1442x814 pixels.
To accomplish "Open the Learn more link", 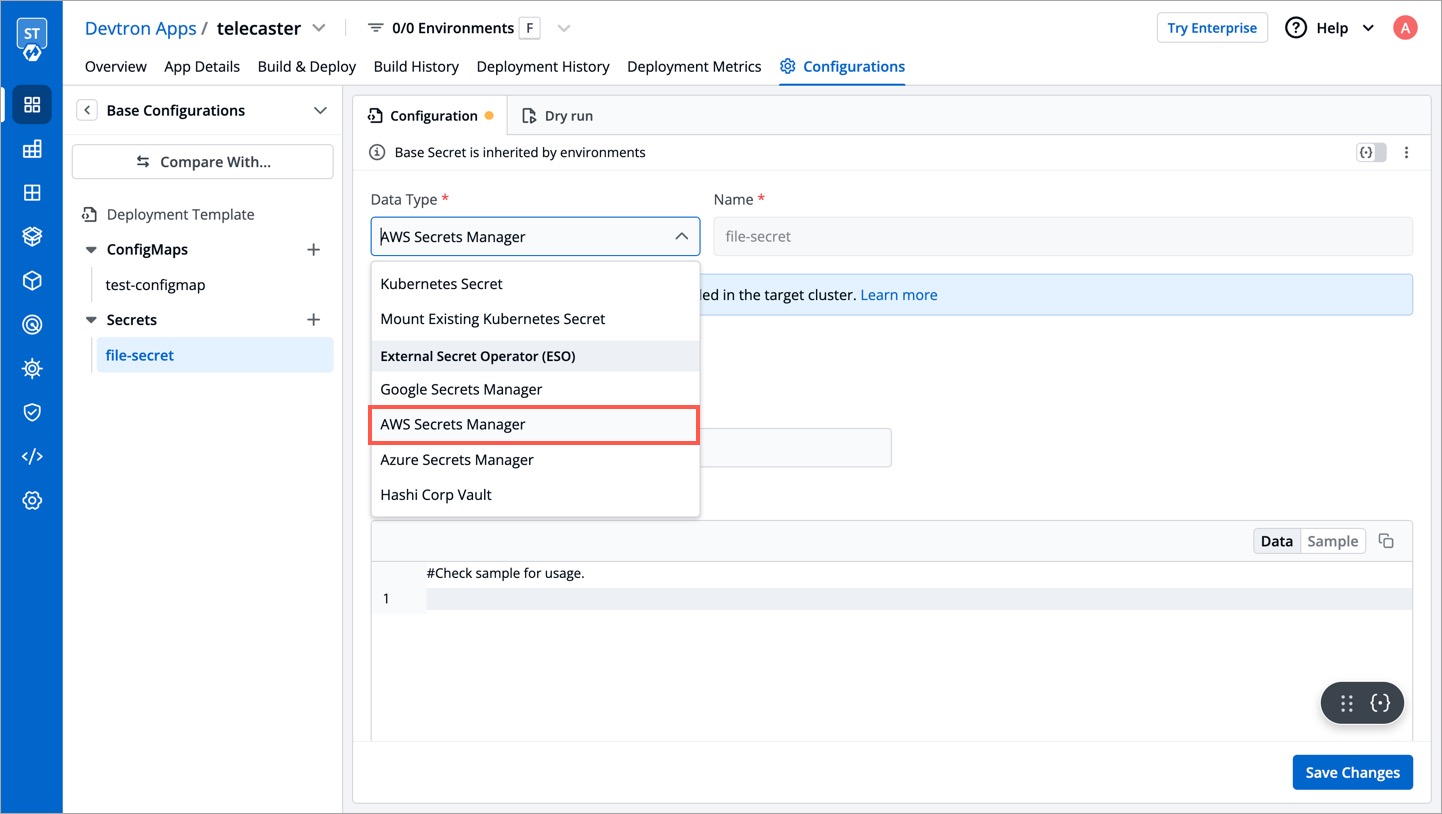I will tap(898, 294).
